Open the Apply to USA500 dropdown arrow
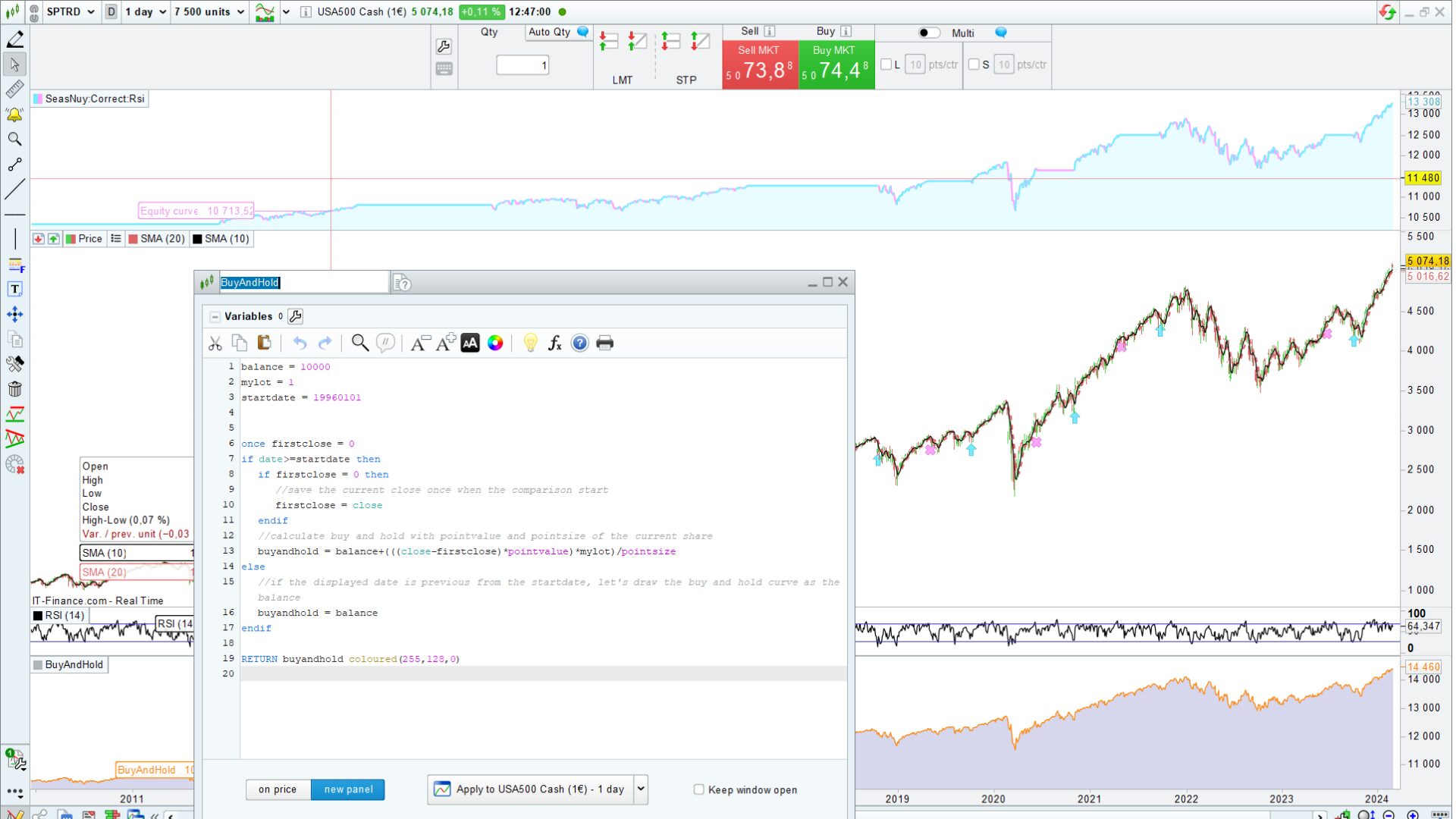 (x=641, y=789)
